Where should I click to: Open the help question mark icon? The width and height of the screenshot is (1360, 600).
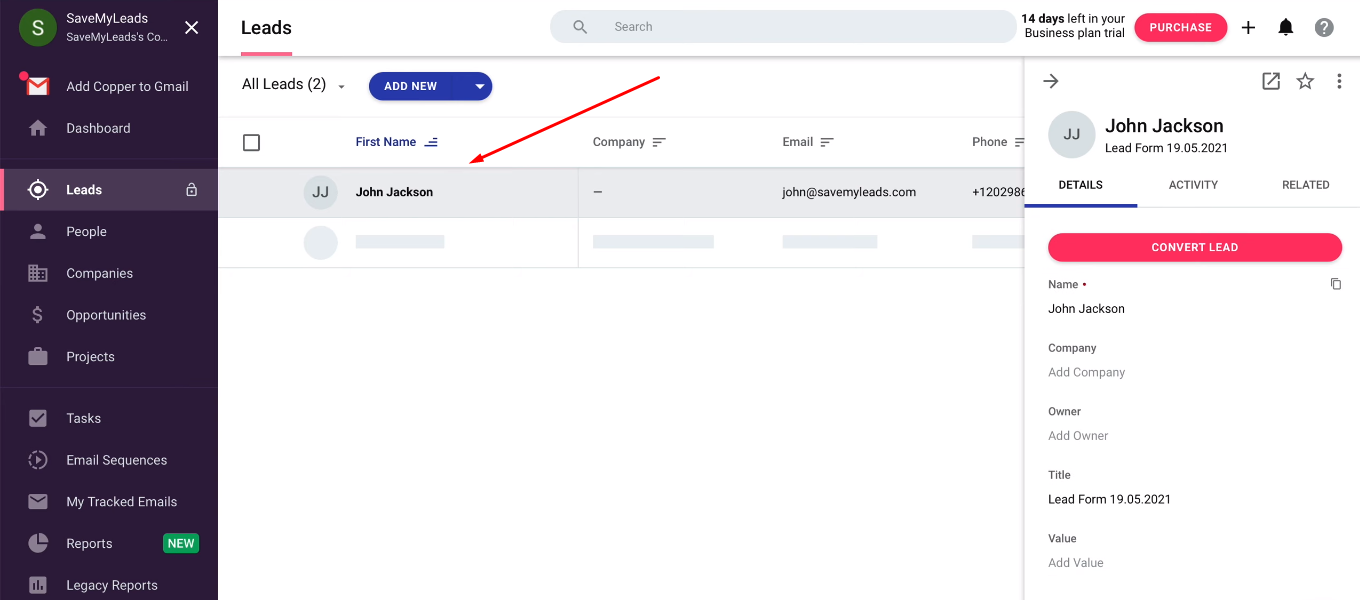pyautogui.click(x=1324, y=28)
